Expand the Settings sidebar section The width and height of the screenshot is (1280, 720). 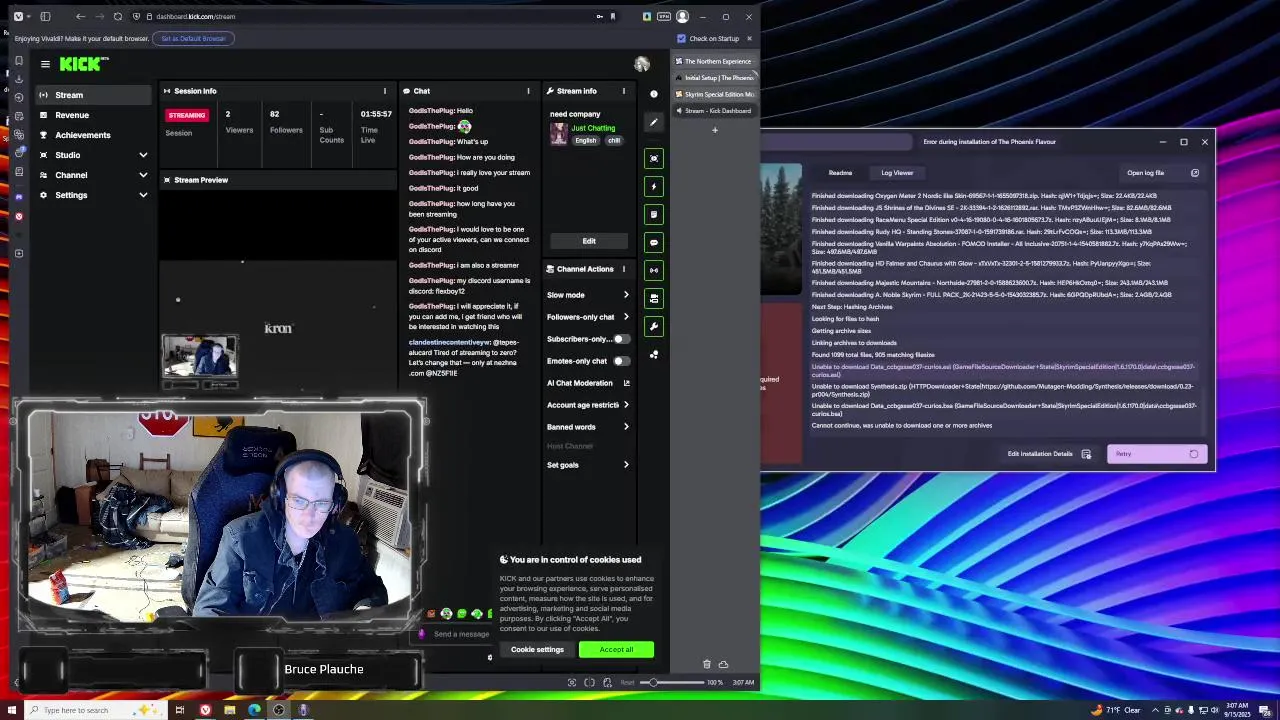tap(143, 195)
